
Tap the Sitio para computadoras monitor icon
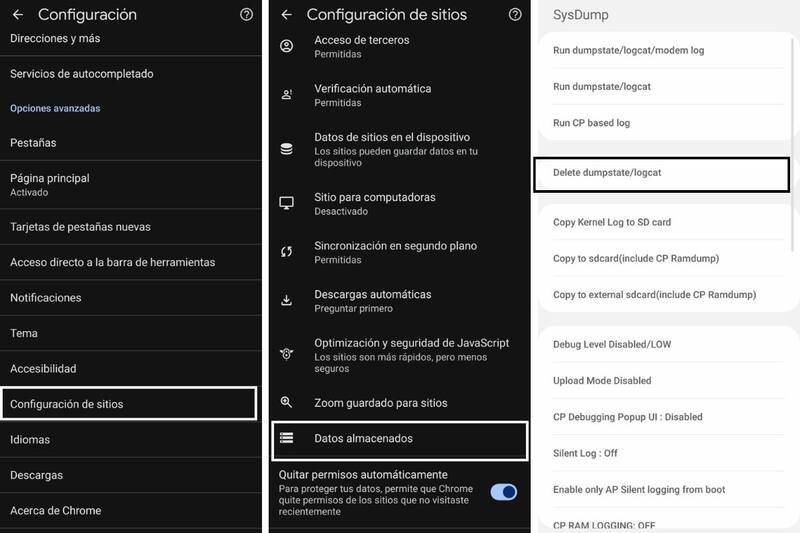pyautogui.click(x=287, y=203)
